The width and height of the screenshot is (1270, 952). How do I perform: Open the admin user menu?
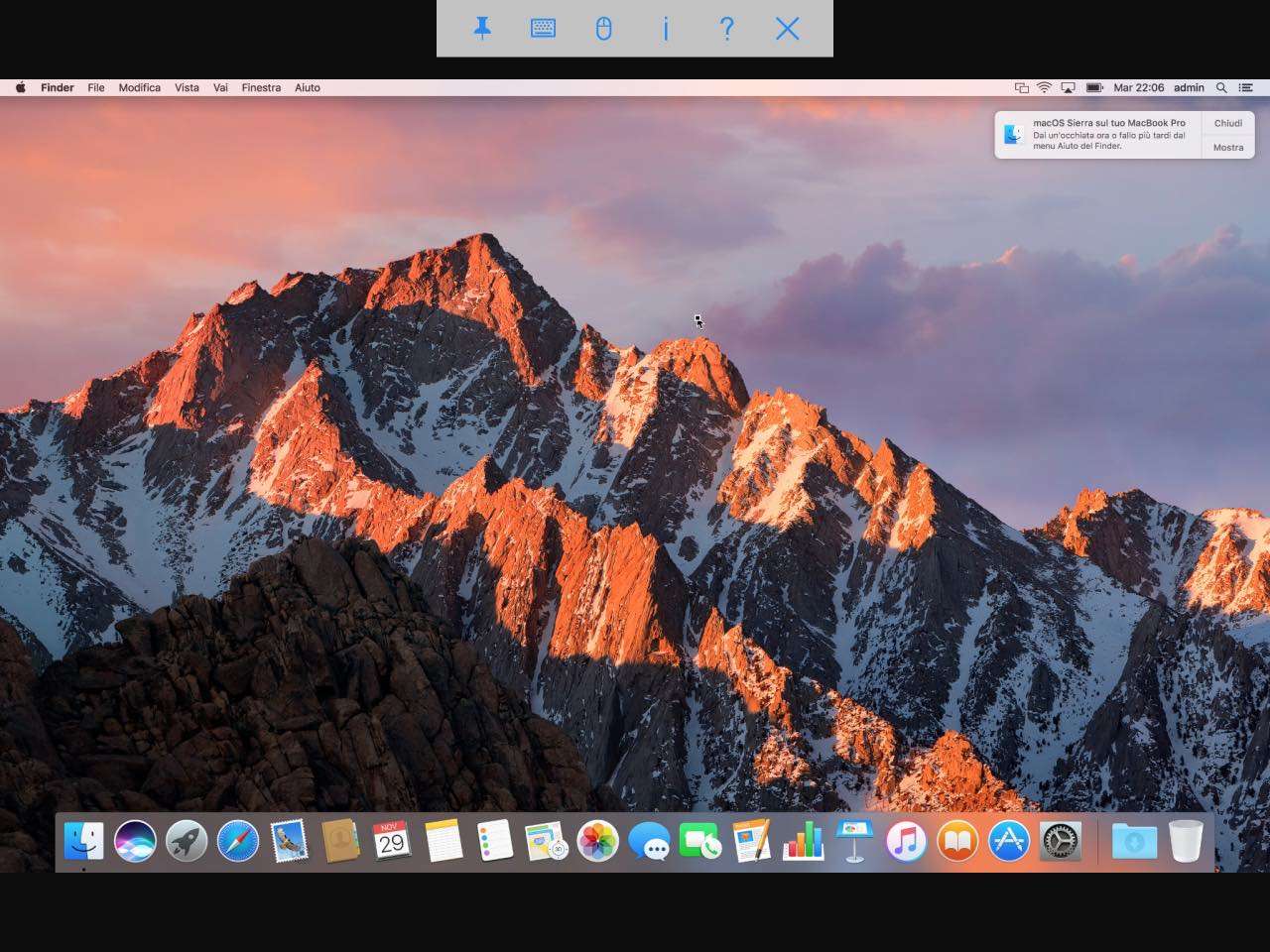[x=1189, y=87]
